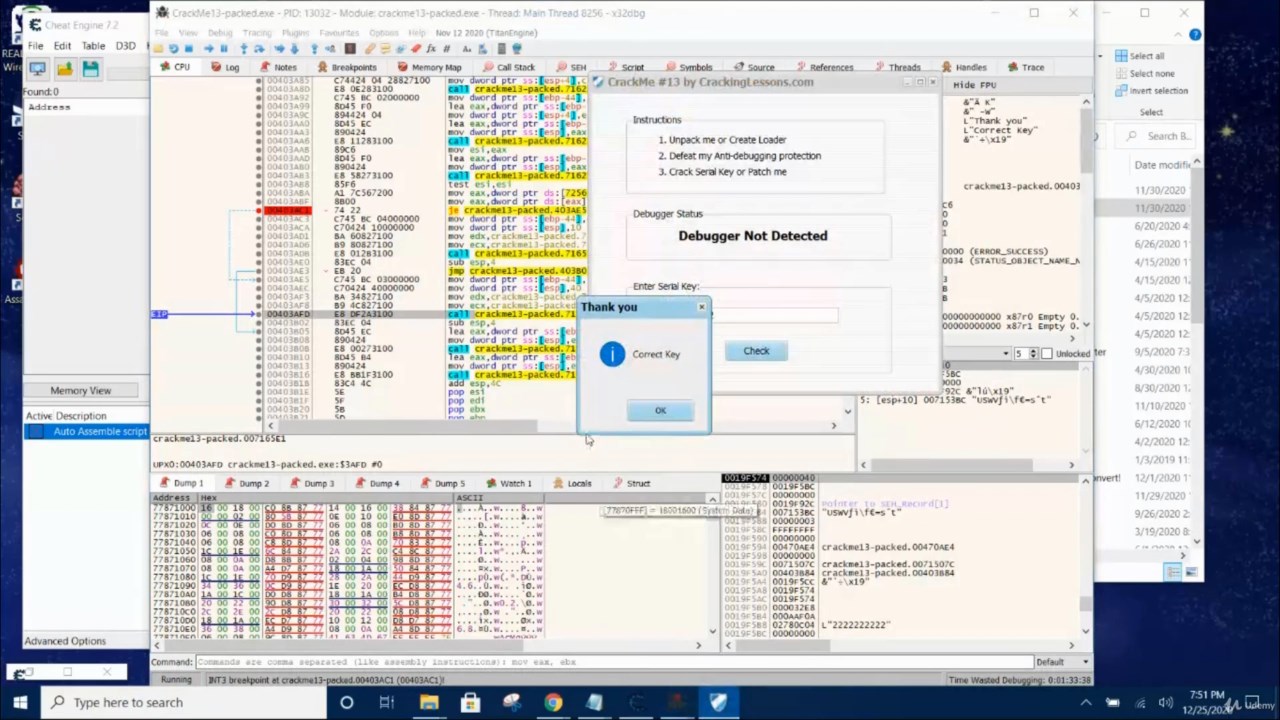Image resolution: width=1280 pixels, height=720 pixels.
Task: Expand the calling convention dropdown left of 5
Action: point(1005,354)
